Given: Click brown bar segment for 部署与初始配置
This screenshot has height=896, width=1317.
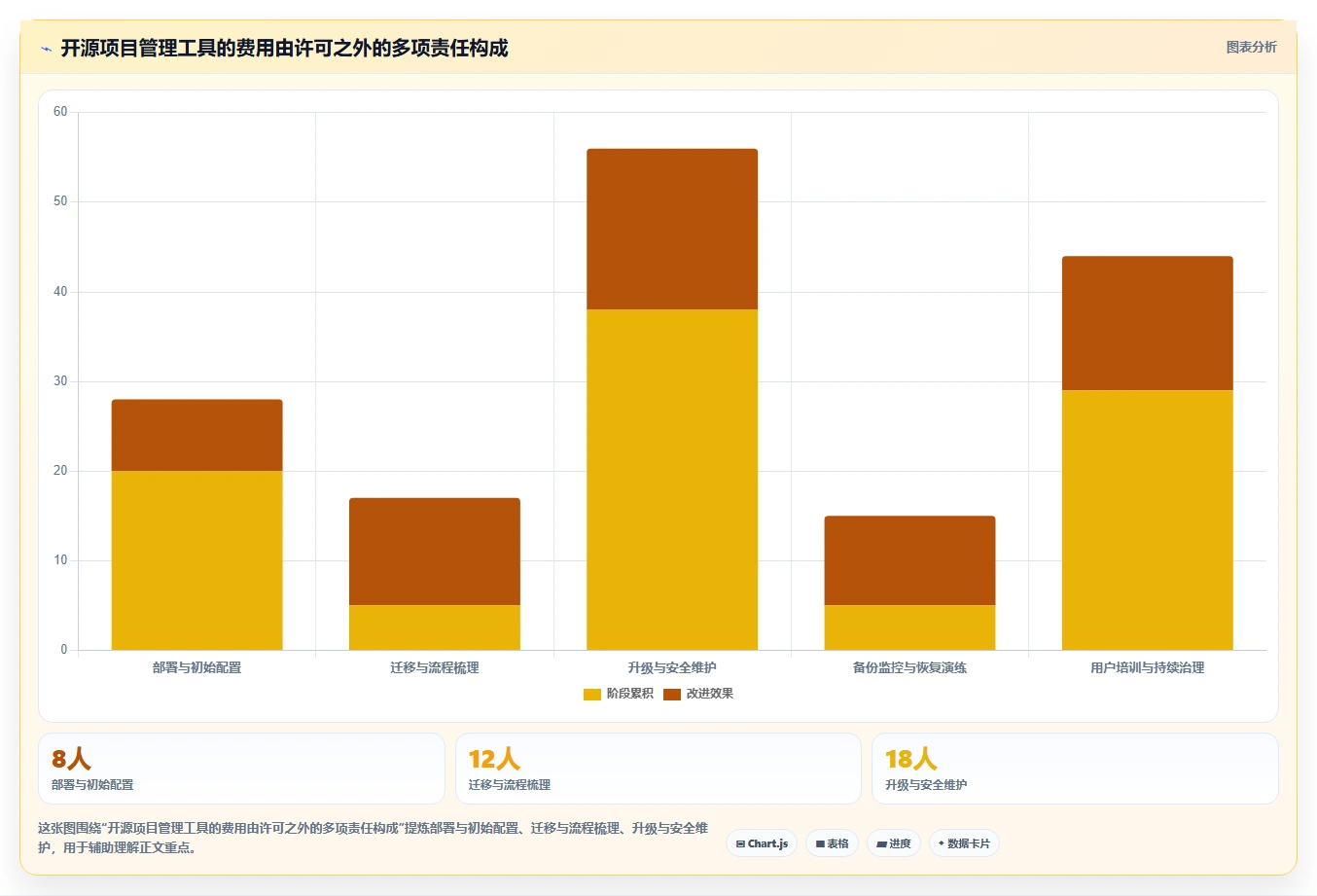Looking at the screenshot, I should tap(197, 435).
